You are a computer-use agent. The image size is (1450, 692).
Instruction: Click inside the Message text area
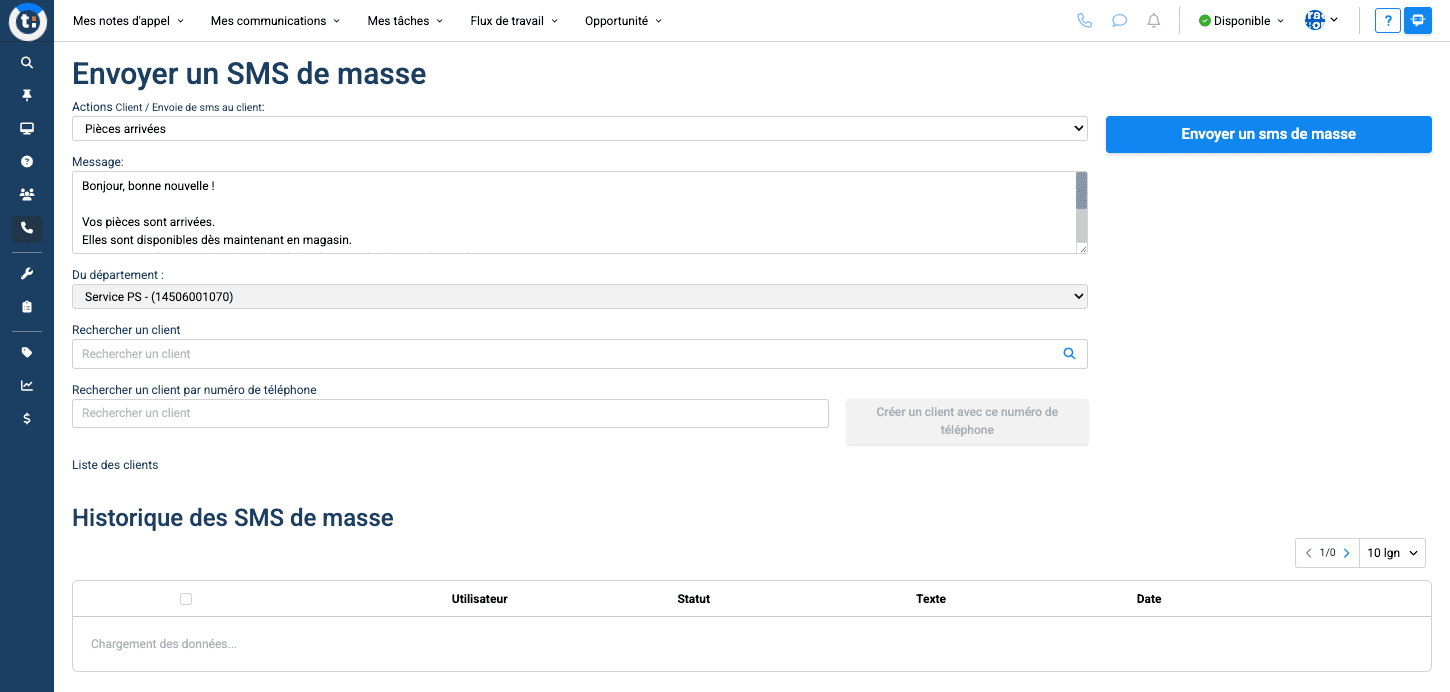tap(573, 212)
